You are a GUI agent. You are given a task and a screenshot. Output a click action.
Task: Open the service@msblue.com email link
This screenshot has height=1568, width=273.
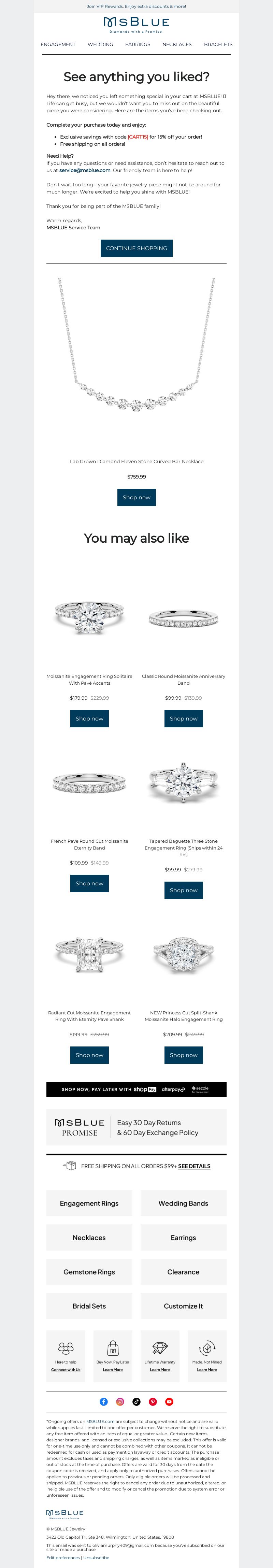pyautogui.click(x=85, y=170)
